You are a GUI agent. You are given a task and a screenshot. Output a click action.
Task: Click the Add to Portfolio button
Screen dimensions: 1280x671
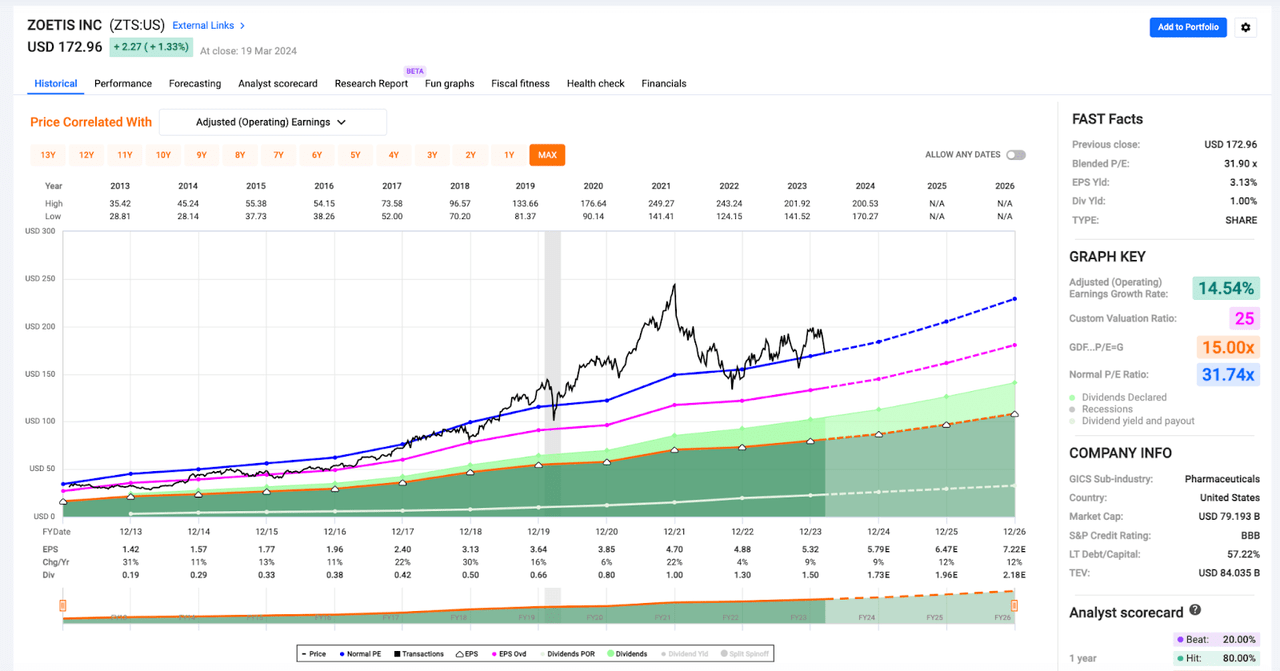click(1188, 27)
